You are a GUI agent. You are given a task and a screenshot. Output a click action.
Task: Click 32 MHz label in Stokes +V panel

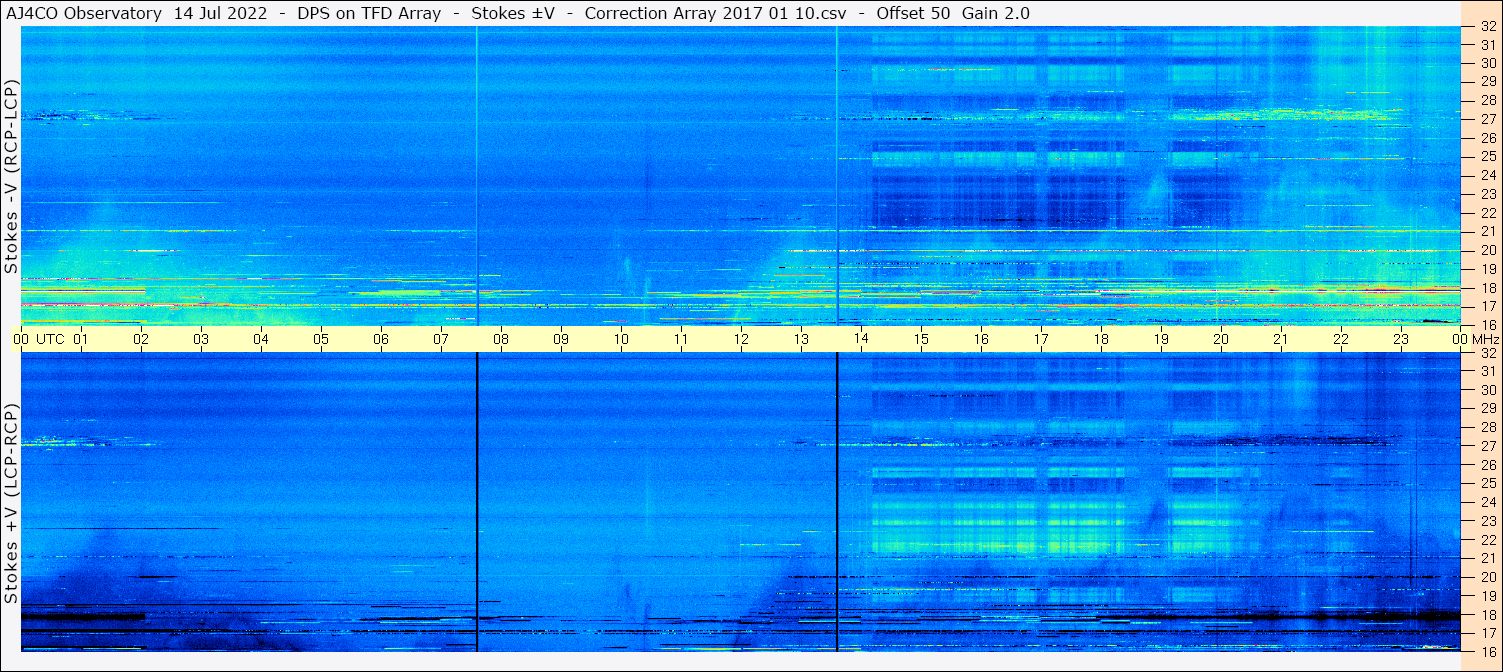[x=1488, y=353]
